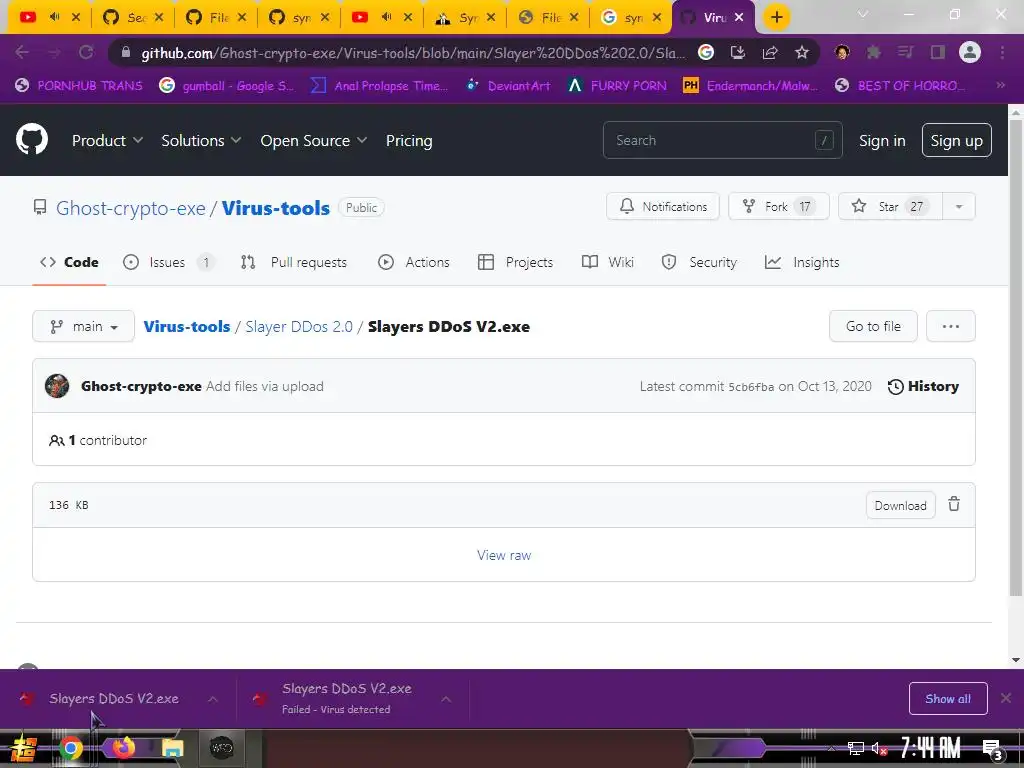Delete file using the trash icon

pos(954,504)
